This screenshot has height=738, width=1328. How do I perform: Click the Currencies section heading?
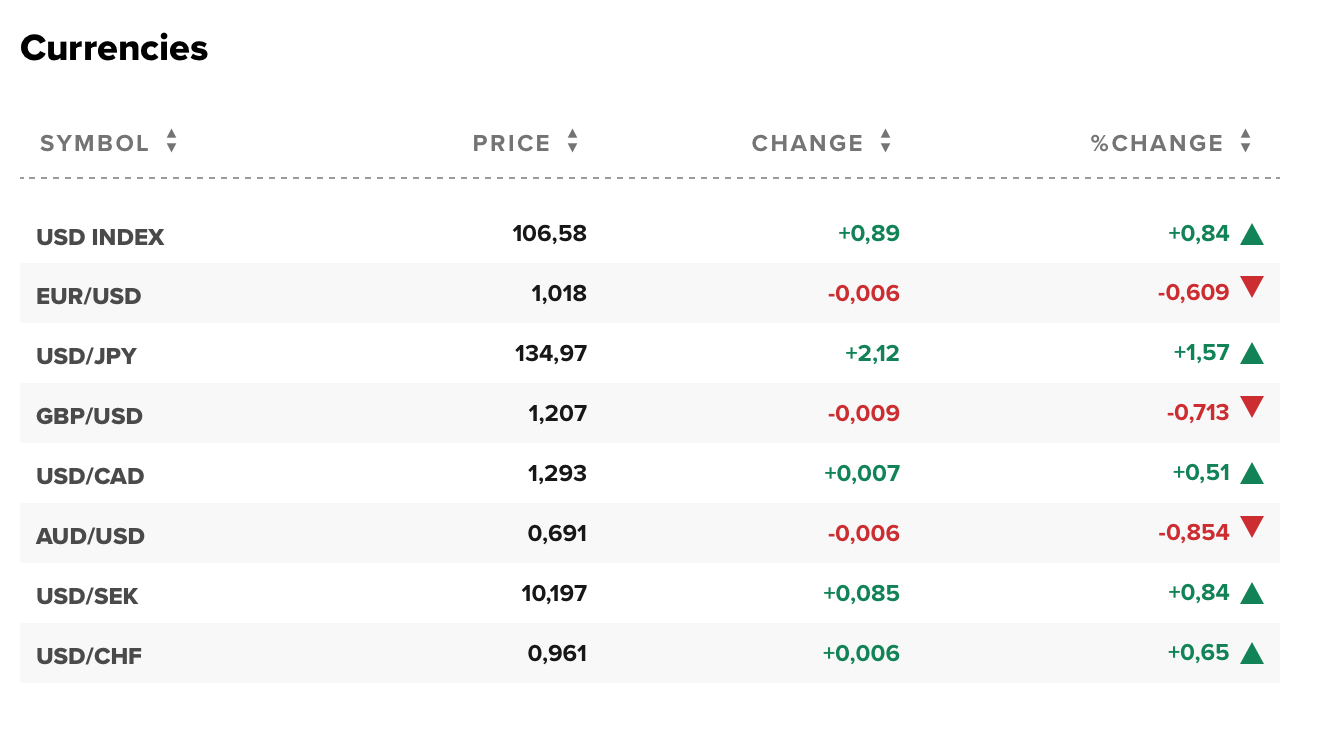pyautogui.click(x=114, y=48)
